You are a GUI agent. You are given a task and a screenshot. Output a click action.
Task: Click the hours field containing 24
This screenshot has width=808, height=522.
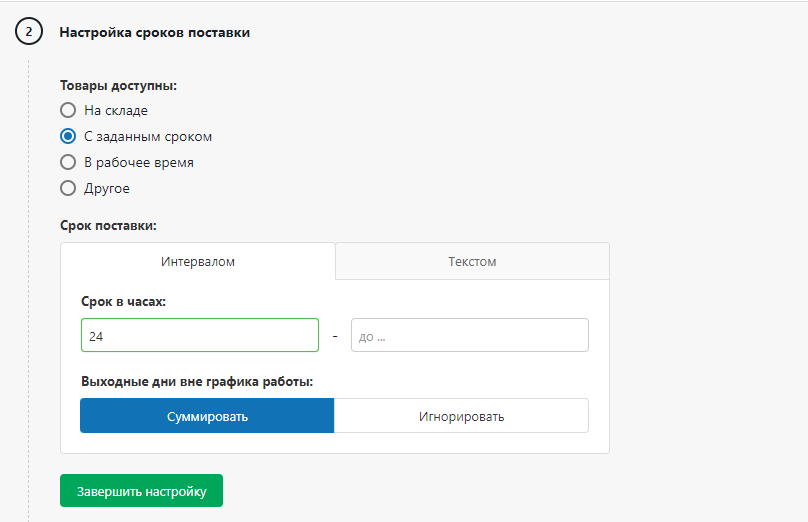pyautogui.click(x=200, y=336)
